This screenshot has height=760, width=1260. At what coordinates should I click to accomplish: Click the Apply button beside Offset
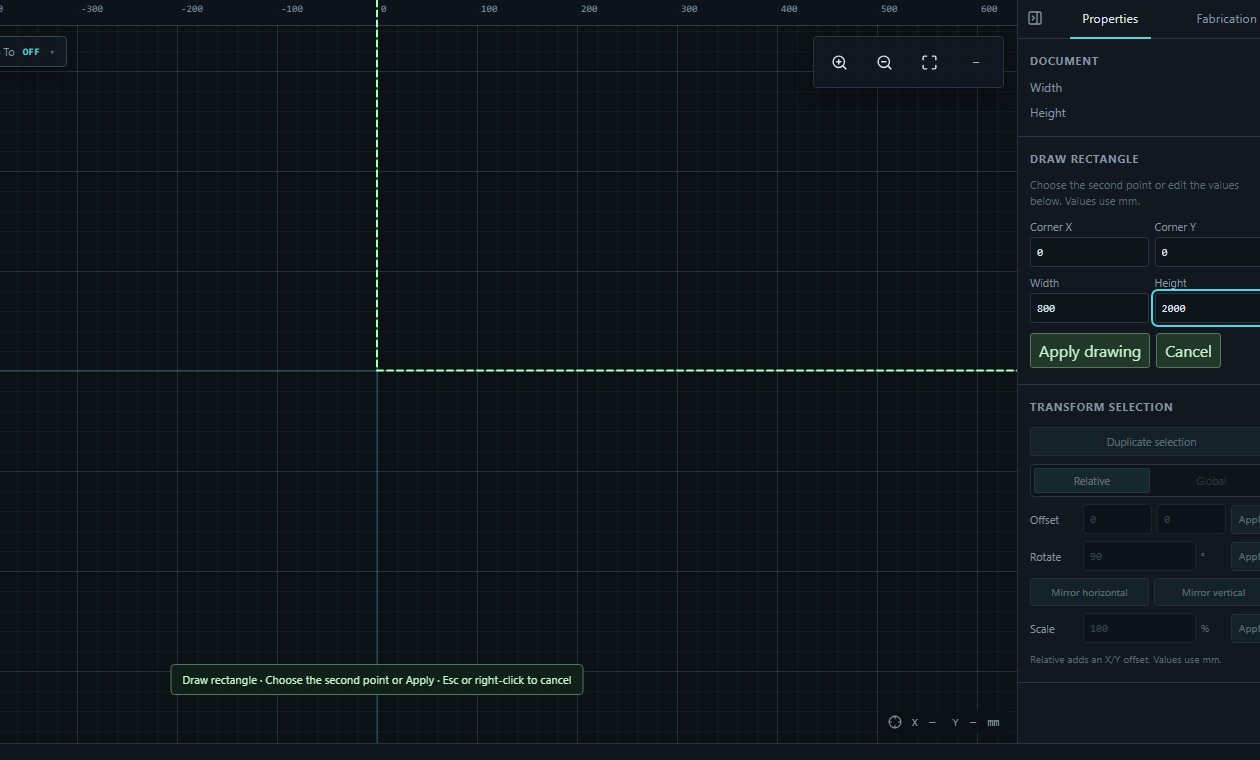pyautogui.click(x=1246, y=519)
